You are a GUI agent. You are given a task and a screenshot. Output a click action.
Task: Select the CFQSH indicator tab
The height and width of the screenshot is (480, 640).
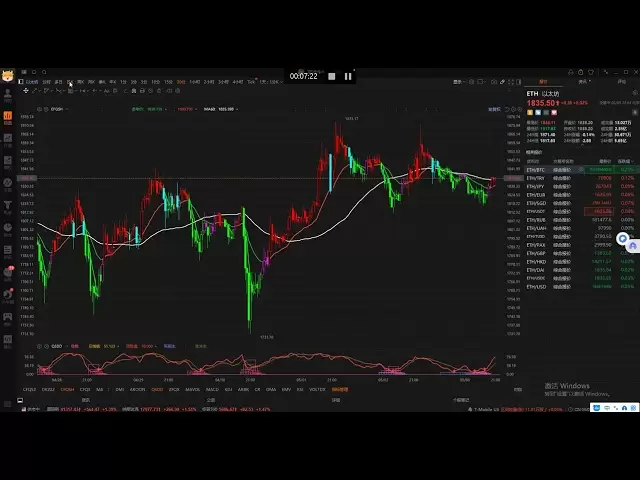coord(67,389)
